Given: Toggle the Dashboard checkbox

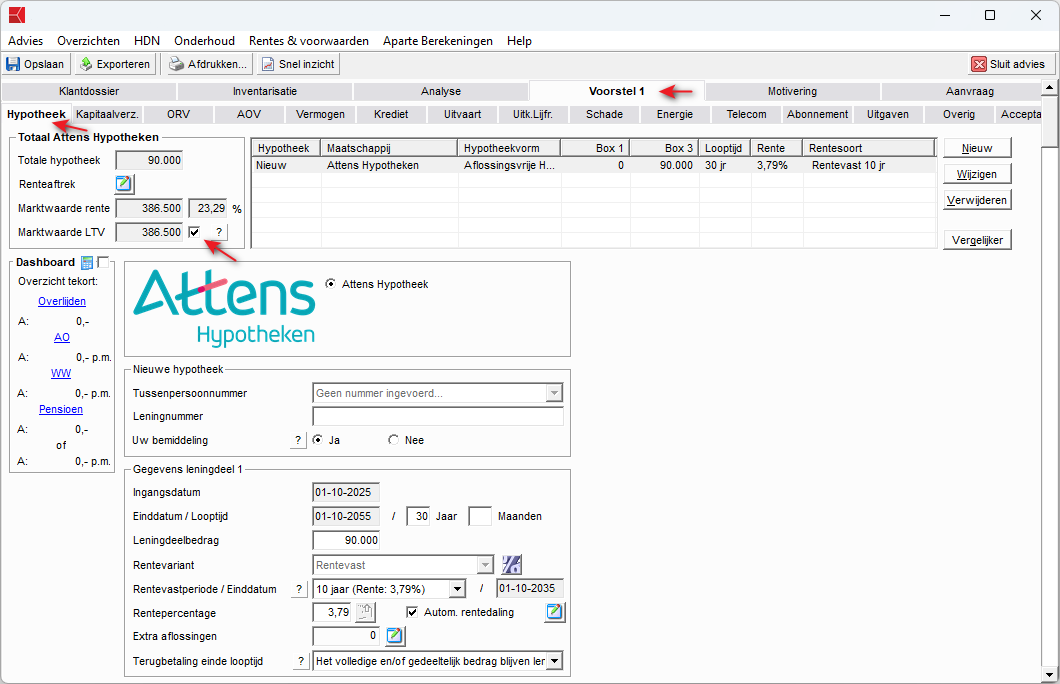Looking at the screenshot, I should coord(103,262).
